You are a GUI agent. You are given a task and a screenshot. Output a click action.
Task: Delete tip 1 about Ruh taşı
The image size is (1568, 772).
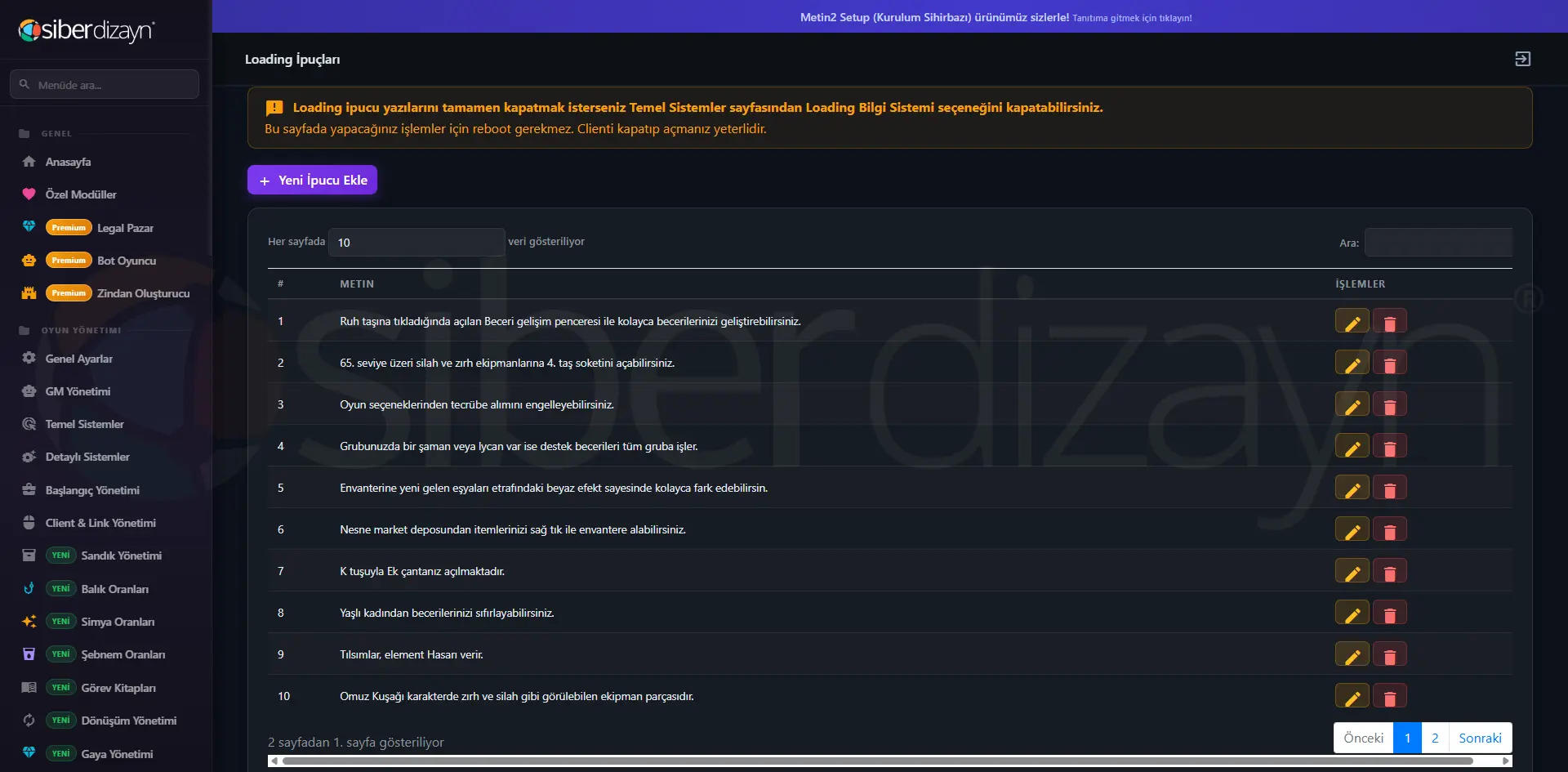tap(1389, 321)
